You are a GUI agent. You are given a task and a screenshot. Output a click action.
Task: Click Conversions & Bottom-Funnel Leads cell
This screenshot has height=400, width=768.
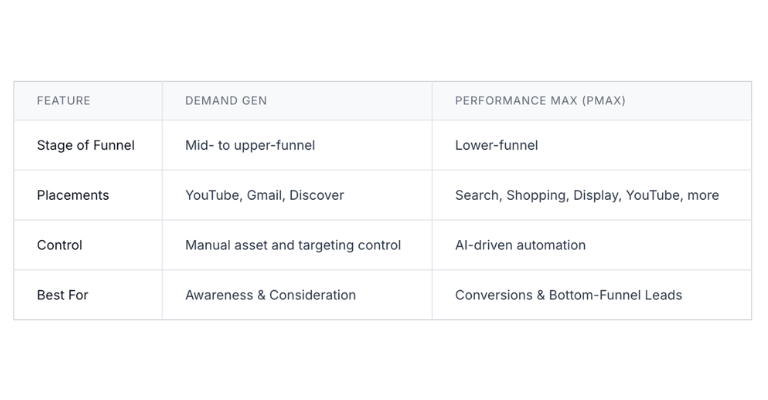click(x=568, y=295)
